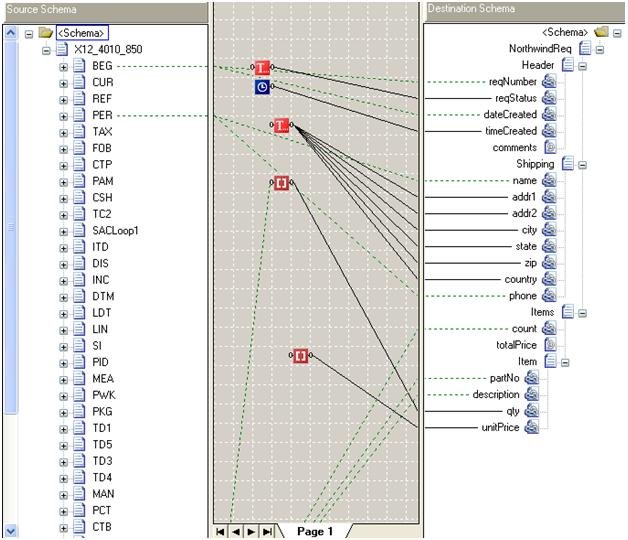Click the source Schema folder icon

[46, 33]
